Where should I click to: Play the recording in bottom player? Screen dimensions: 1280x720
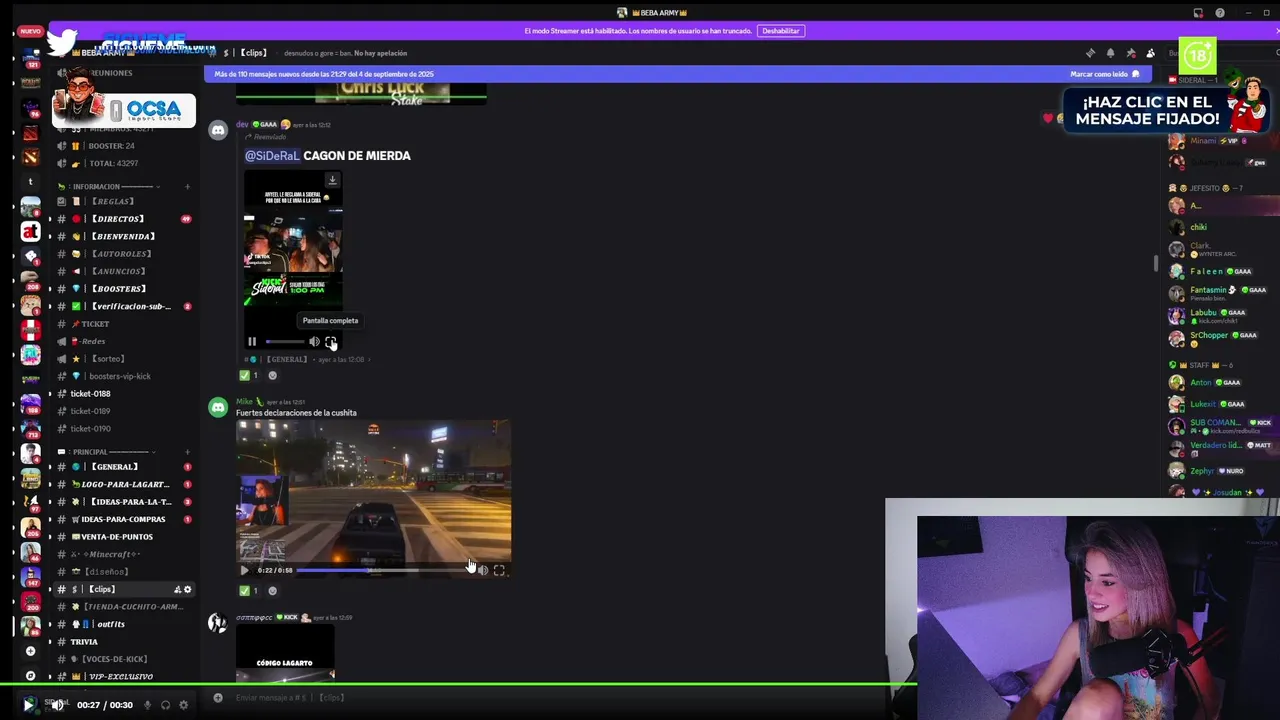point(28,705)
